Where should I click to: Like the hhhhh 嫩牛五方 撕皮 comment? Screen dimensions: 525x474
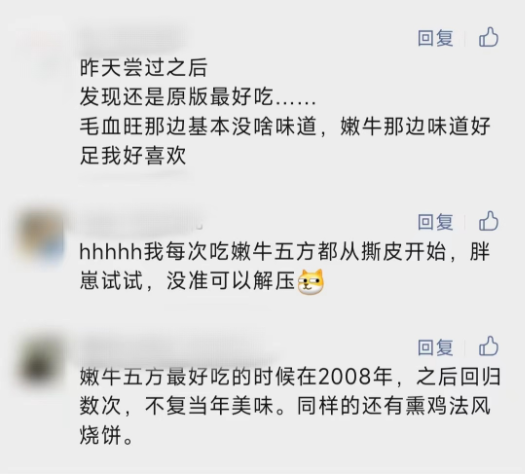pyautogui.click(x=489, y=221)
